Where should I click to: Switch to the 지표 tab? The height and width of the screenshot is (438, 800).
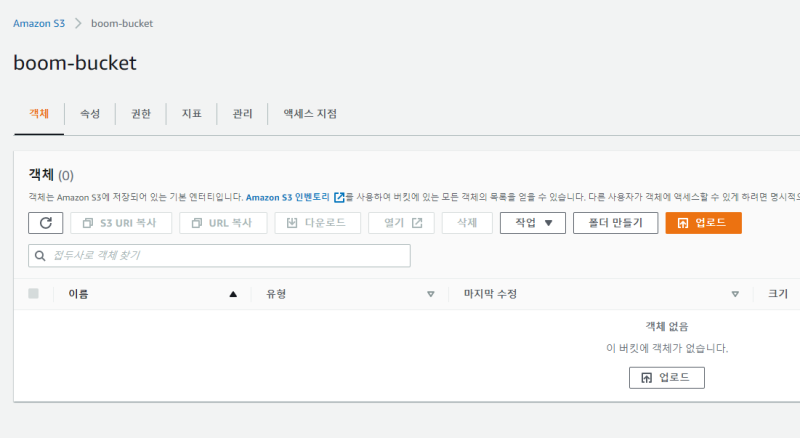tap(191, 113)
